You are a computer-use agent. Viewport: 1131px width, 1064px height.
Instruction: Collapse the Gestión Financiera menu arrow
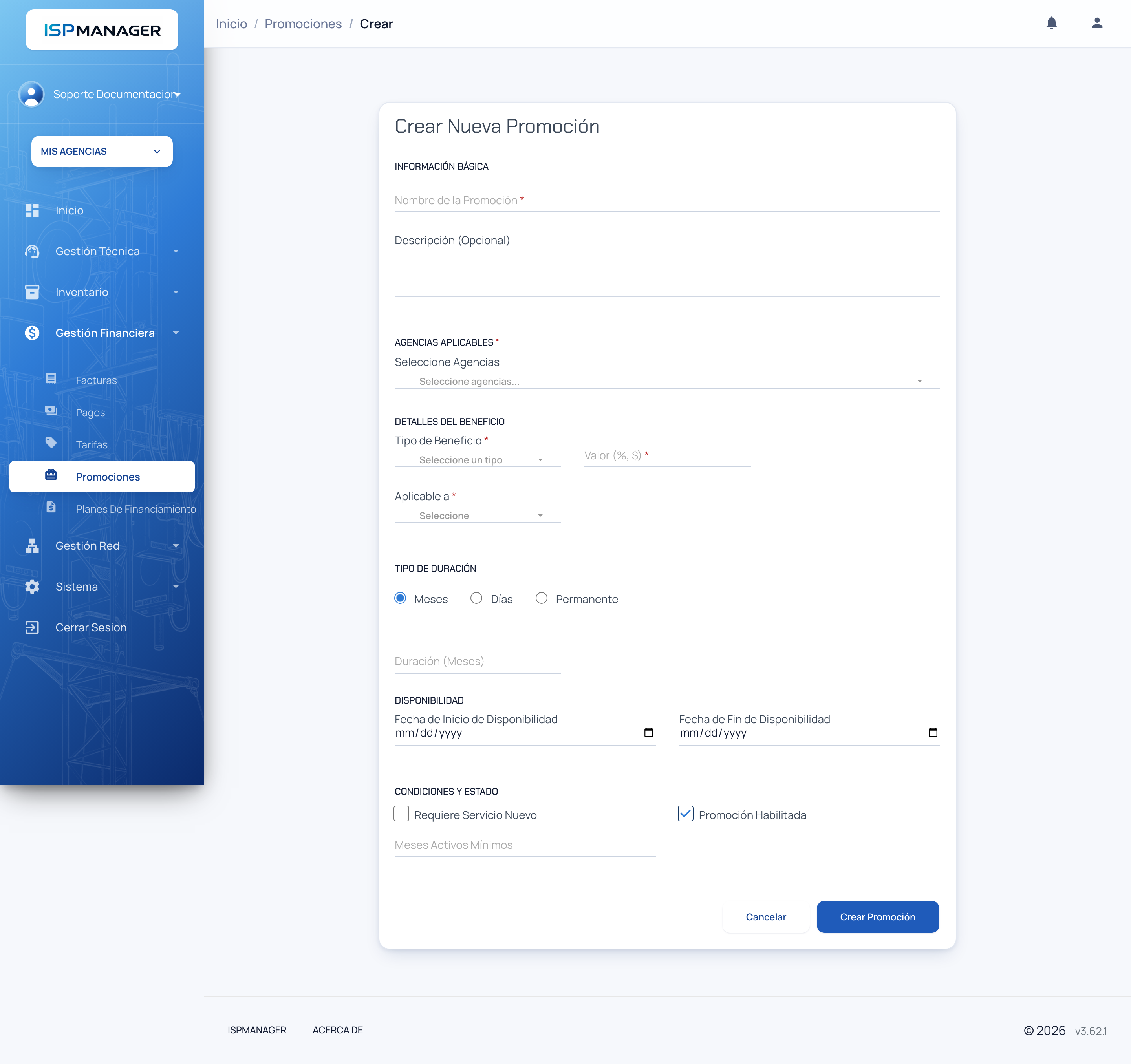point(176,333)
